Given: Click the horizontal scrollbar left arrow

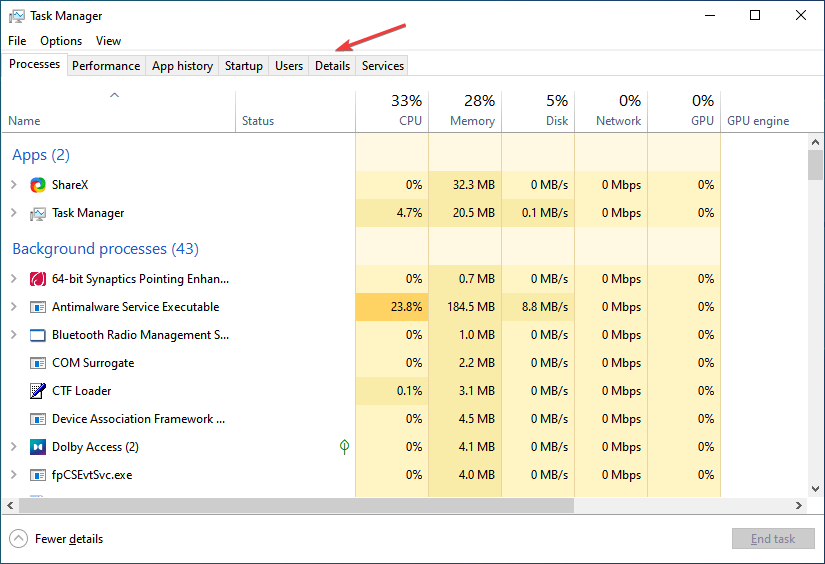Looking at the screenshot, I should (x=10, y=505).
